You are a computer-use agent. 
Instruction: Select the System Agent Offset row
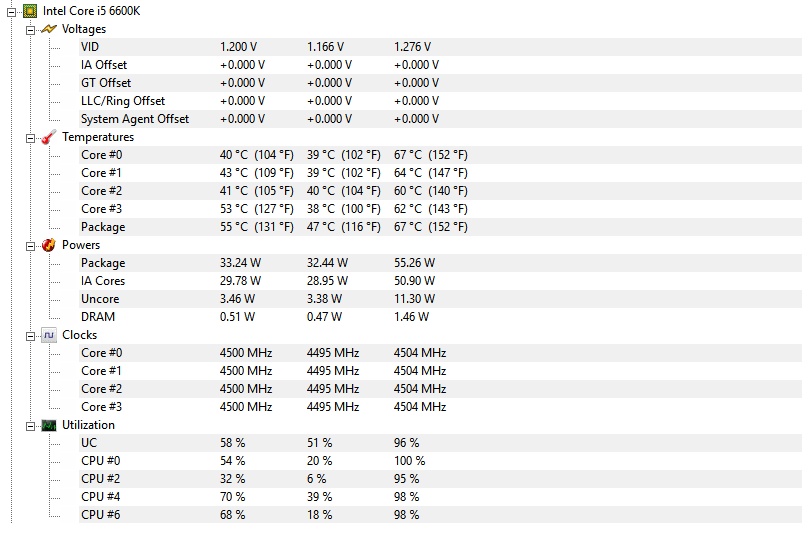pyautogui.click(x=440, y=119)
